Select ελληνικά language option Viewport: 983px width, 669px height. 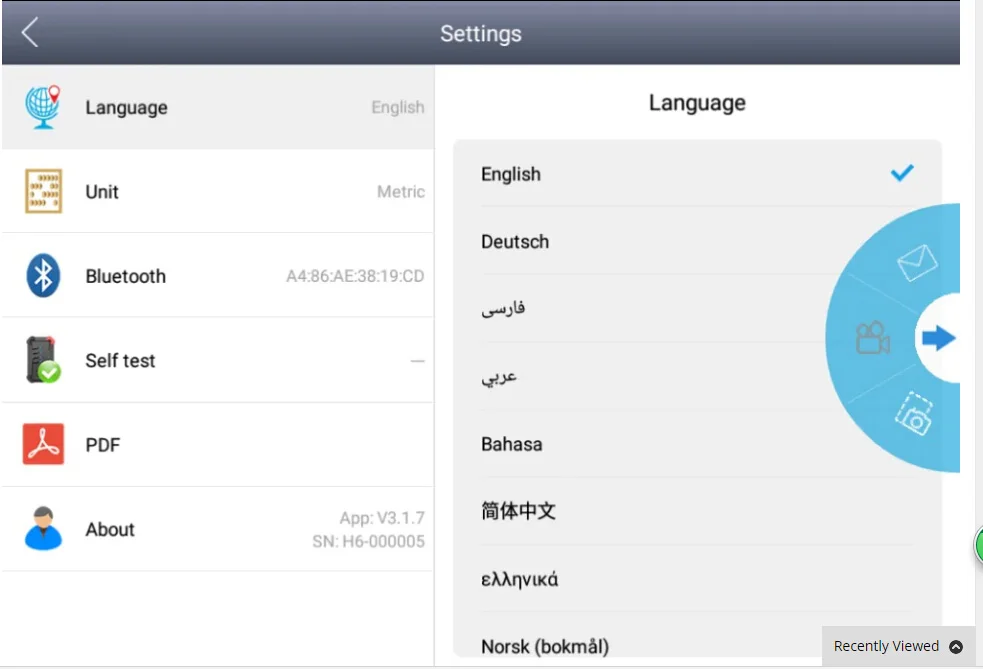click(697, 579)
